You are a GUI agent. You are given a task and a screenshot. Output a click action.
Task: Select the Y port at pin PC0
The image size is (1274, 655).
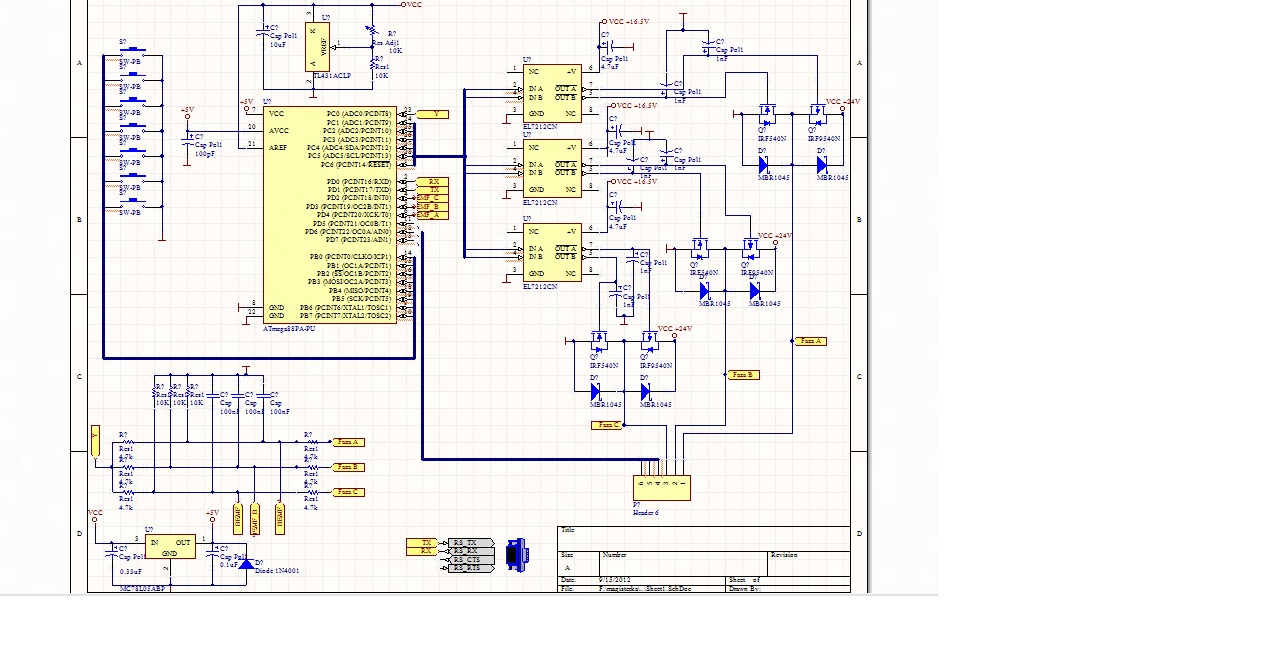click(433, 114)
